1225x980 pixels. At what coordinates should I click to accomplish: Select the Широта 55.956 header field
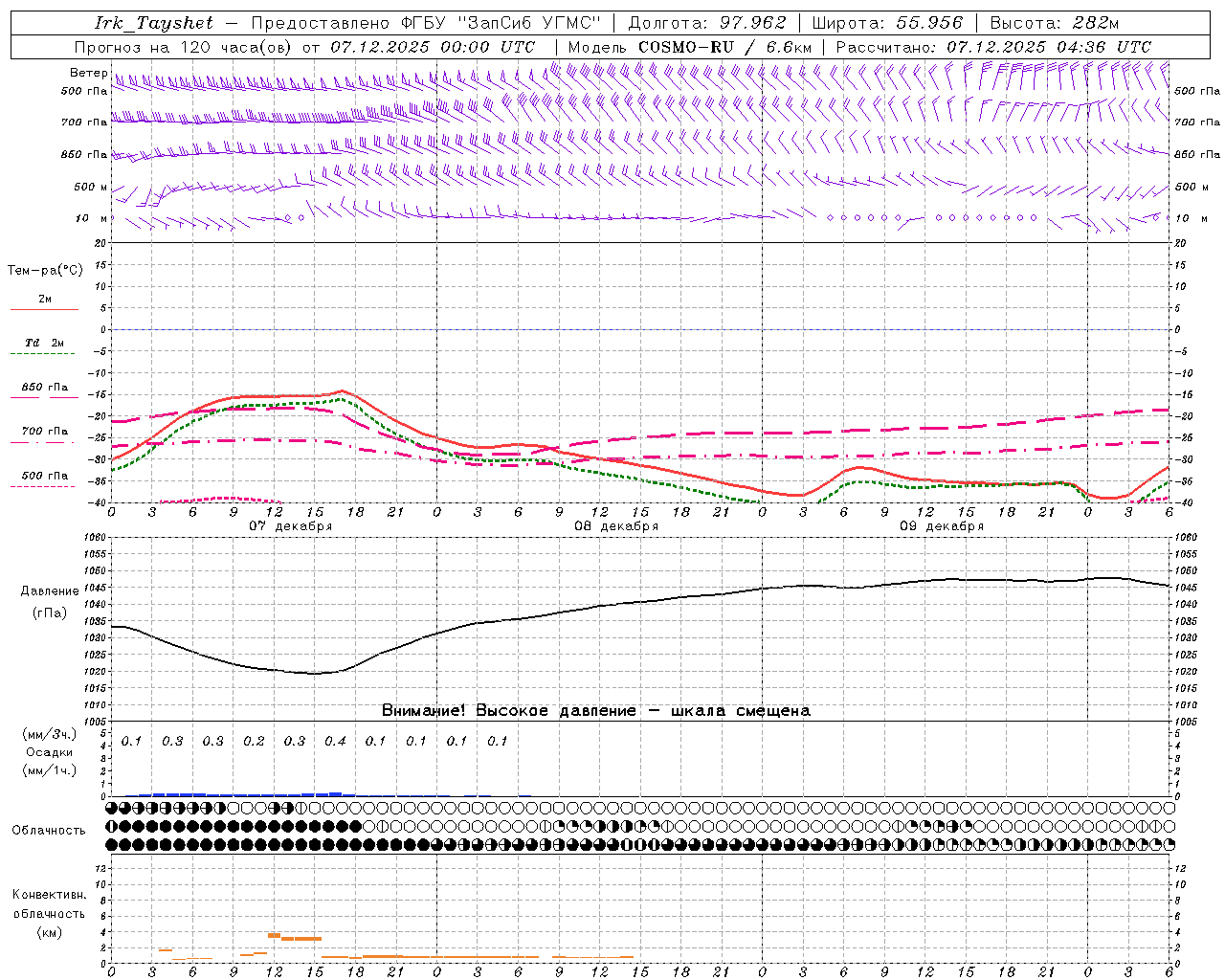point(886,23)
